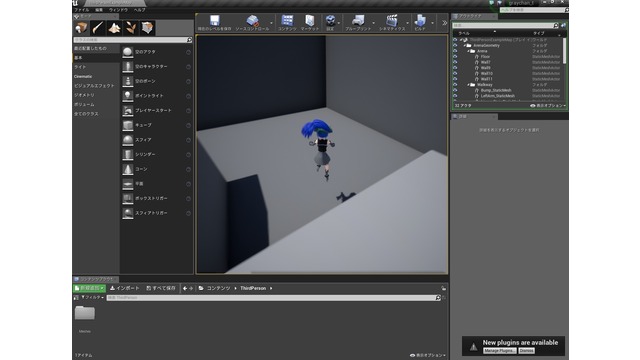This screenshot has width=640, height=360.
Task: Toggle eye visibility for Wall9 actor
Action: 455,68
